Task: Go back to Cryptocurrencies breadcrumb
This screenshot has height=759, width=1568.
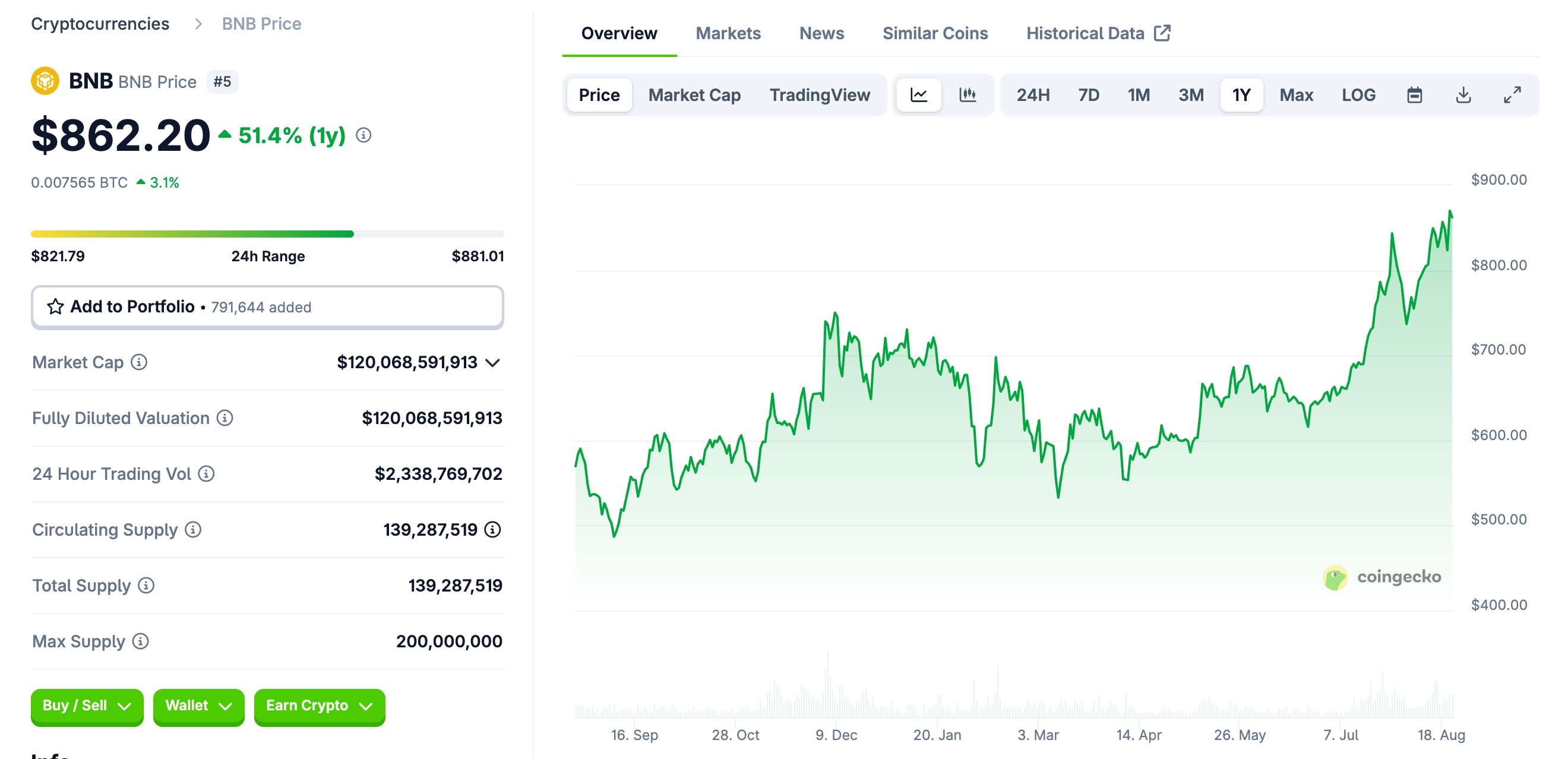Action: pyautogui.click(x=100, y=24)
